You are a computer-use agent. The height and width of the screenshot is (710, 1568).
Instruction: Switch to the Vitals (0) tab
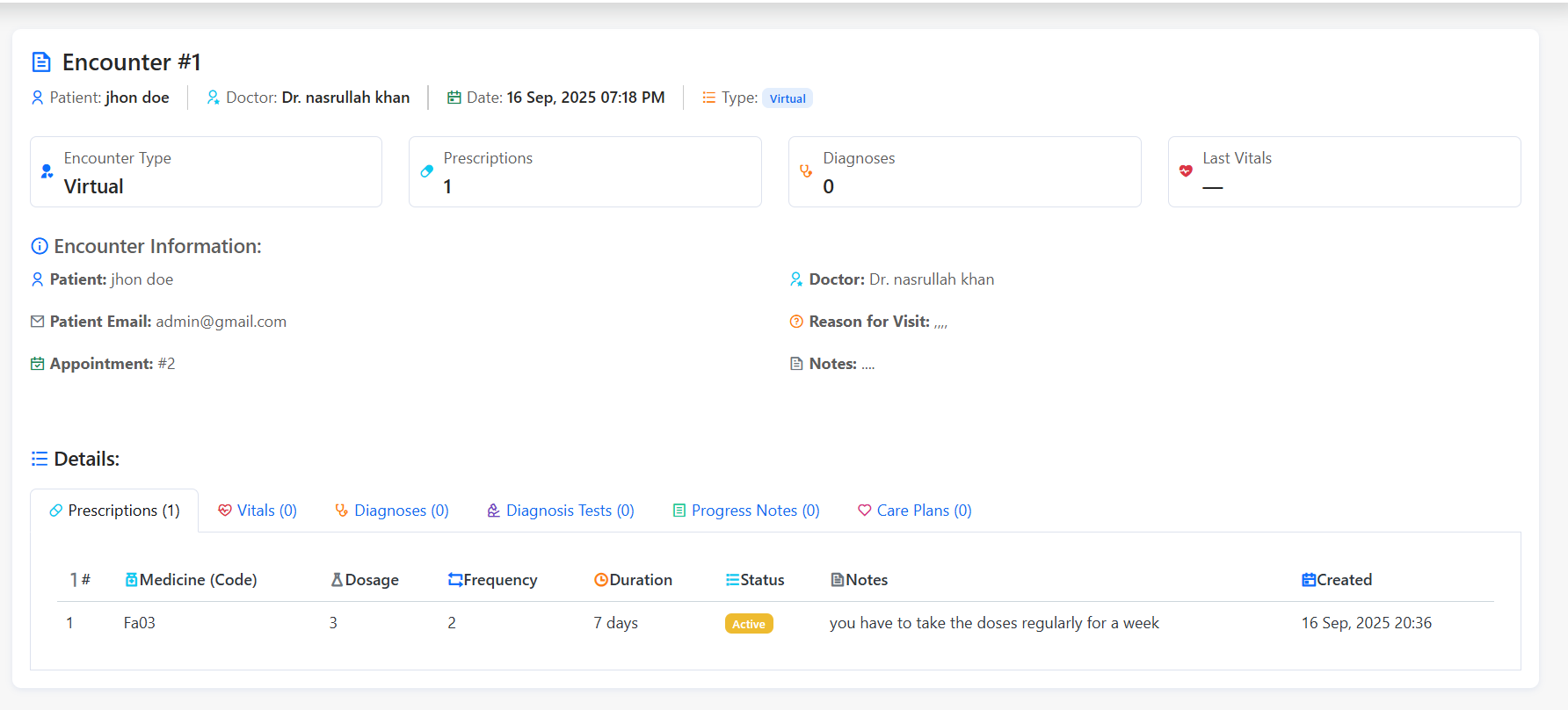[258, 511]
